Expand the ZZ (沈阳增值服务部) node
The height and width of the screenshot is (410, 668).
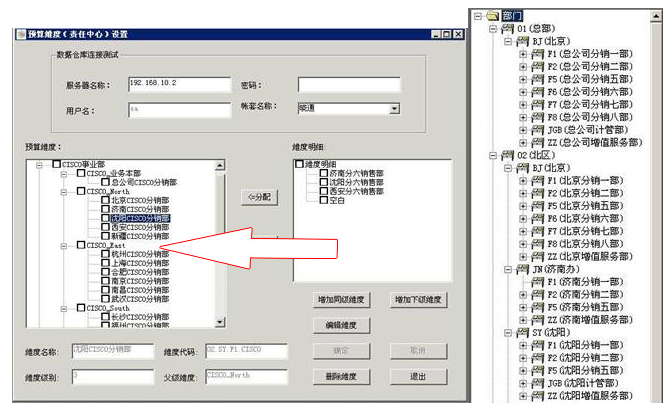click(523, 396)
